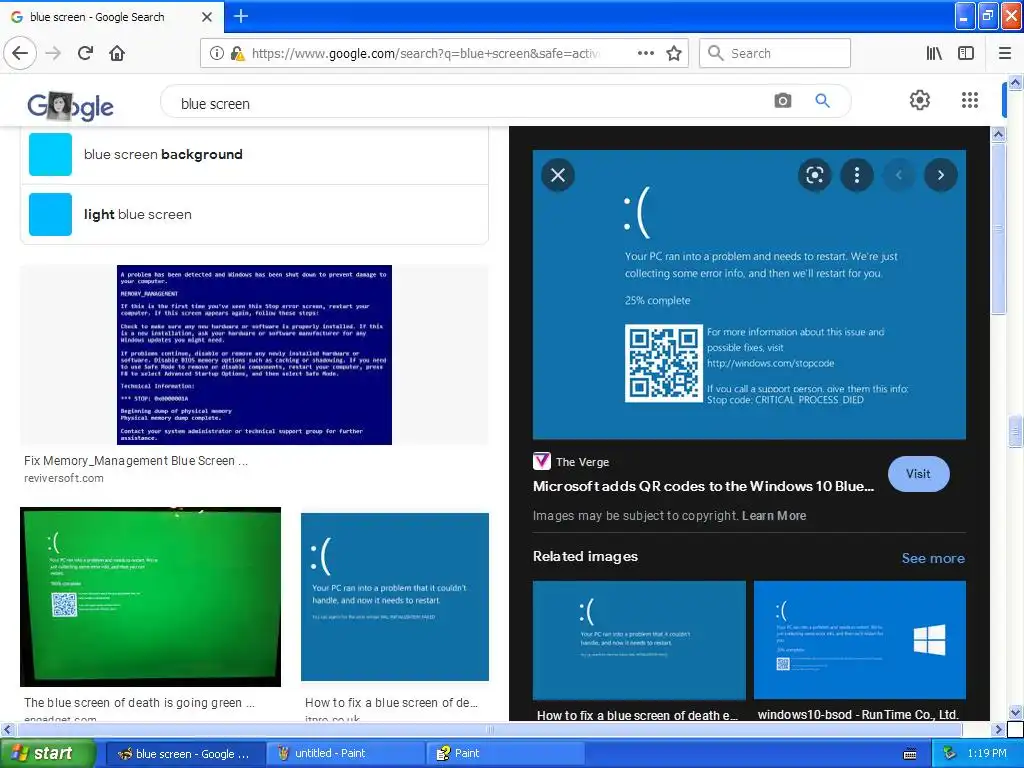1024x768 pixels.
Task: Click the Firefox Search field
Action: [775, 53]
